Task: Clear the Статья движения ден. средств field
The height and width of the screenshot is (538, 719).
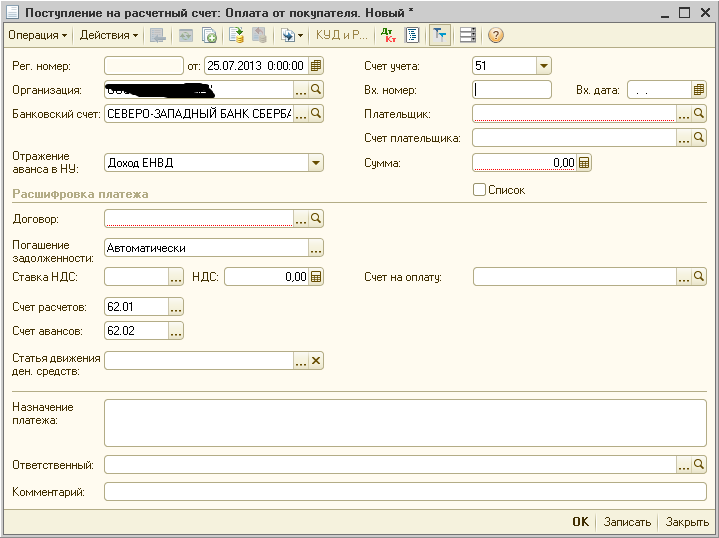Action: click(316, 361)
